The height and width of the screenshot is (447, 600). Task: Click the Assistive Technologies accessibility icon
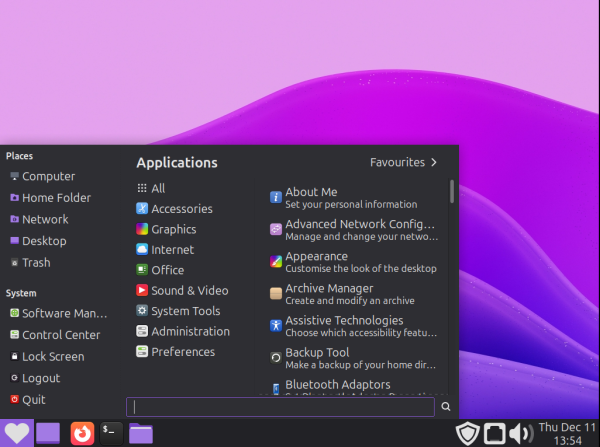(276, 326)
